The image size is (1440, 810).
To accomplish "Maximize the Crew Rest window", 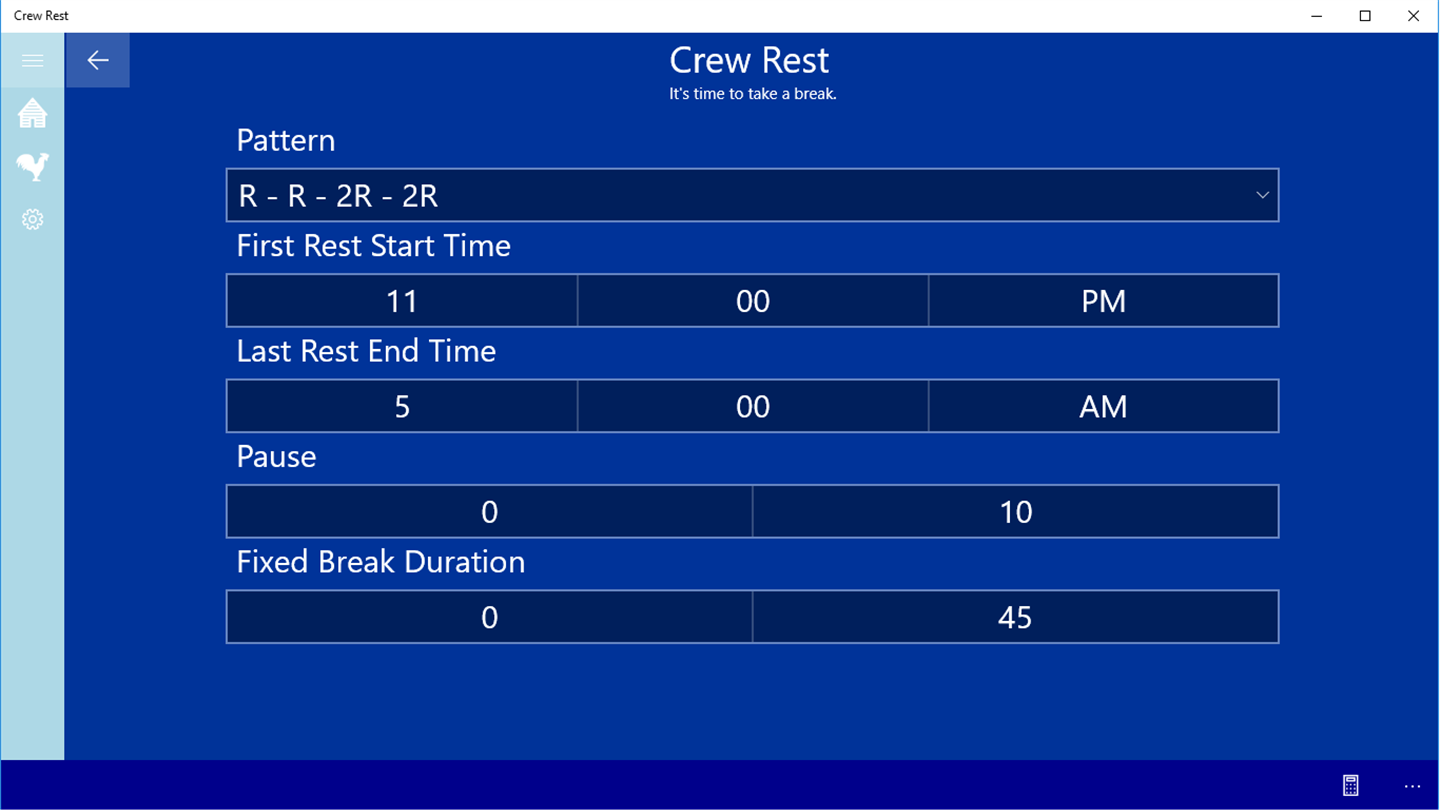I will tap(1365, 16).
